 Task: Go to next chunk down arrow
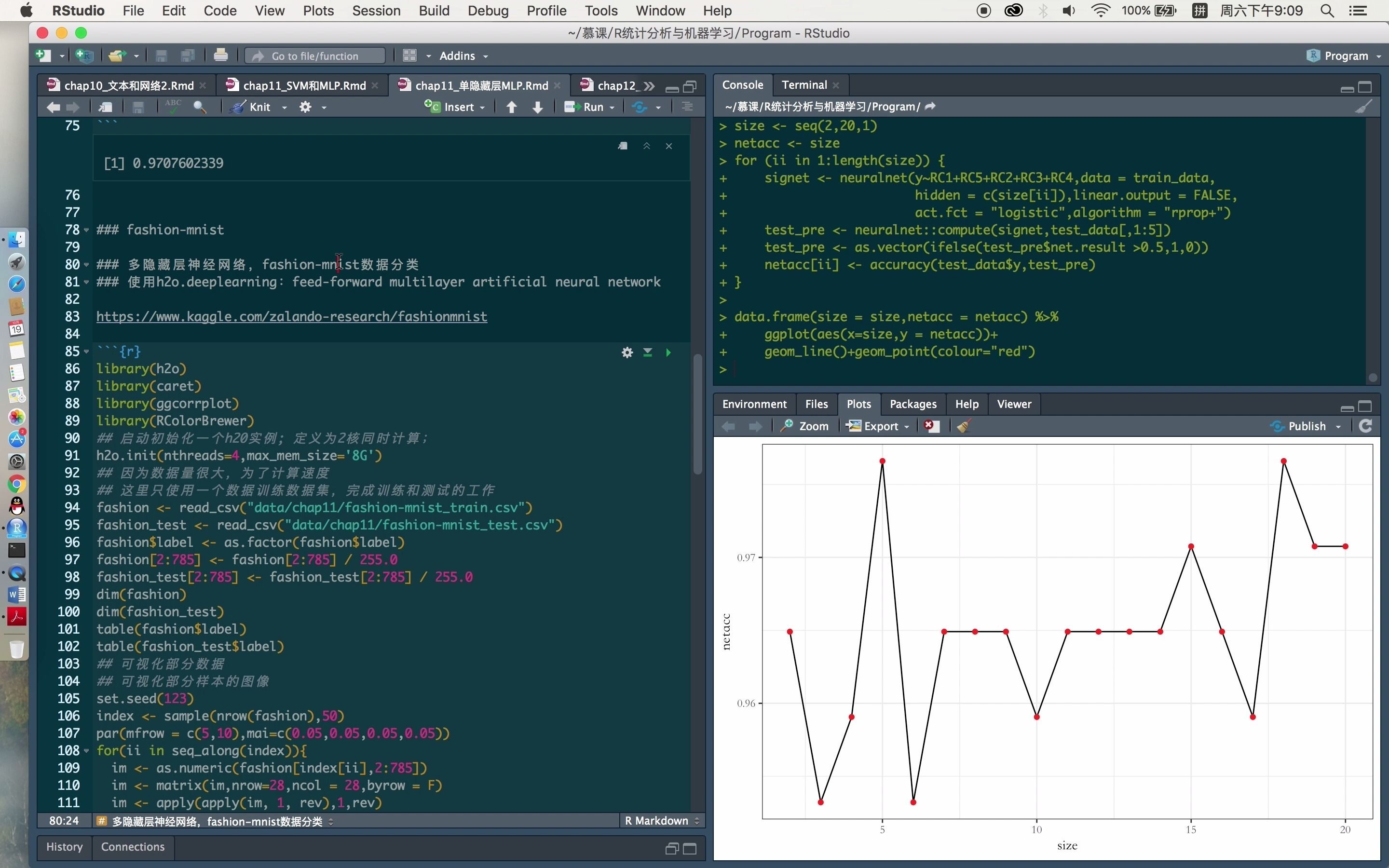click(538, 107)
